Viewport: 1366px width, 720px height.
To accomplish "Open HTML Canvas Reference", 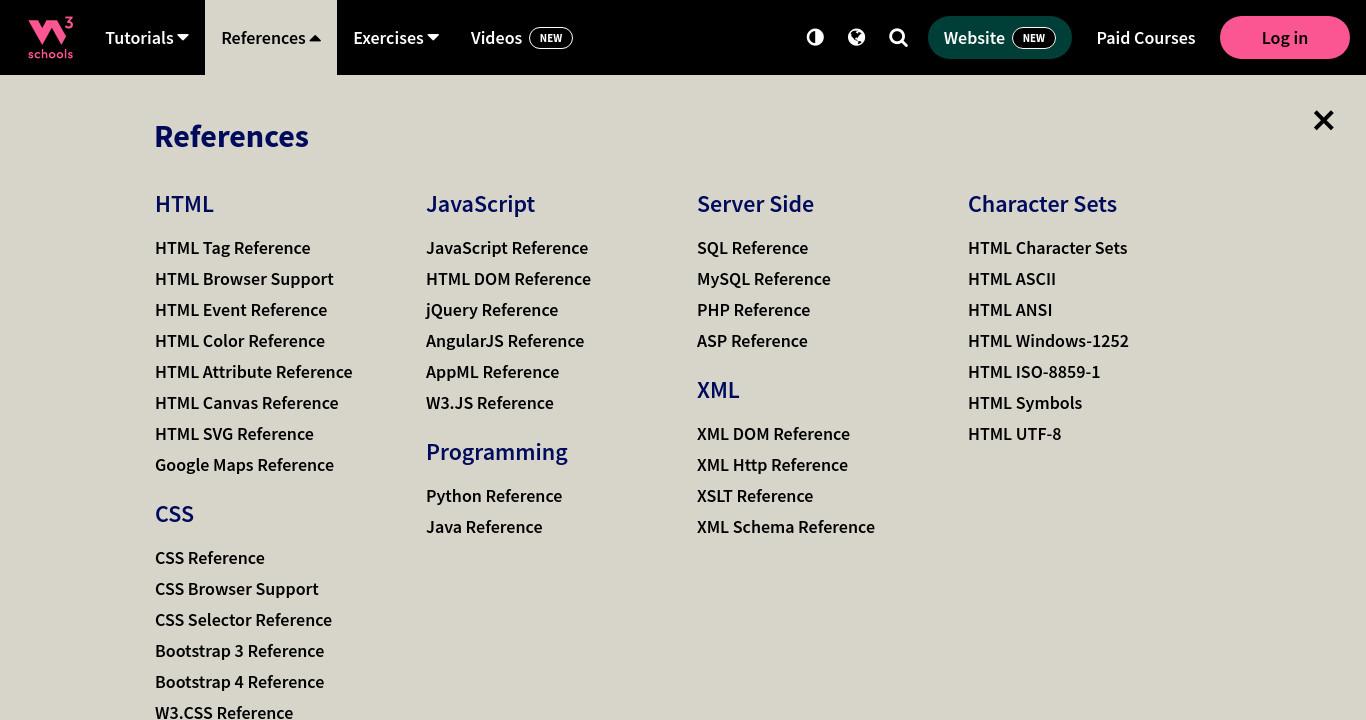I will 246,402.
